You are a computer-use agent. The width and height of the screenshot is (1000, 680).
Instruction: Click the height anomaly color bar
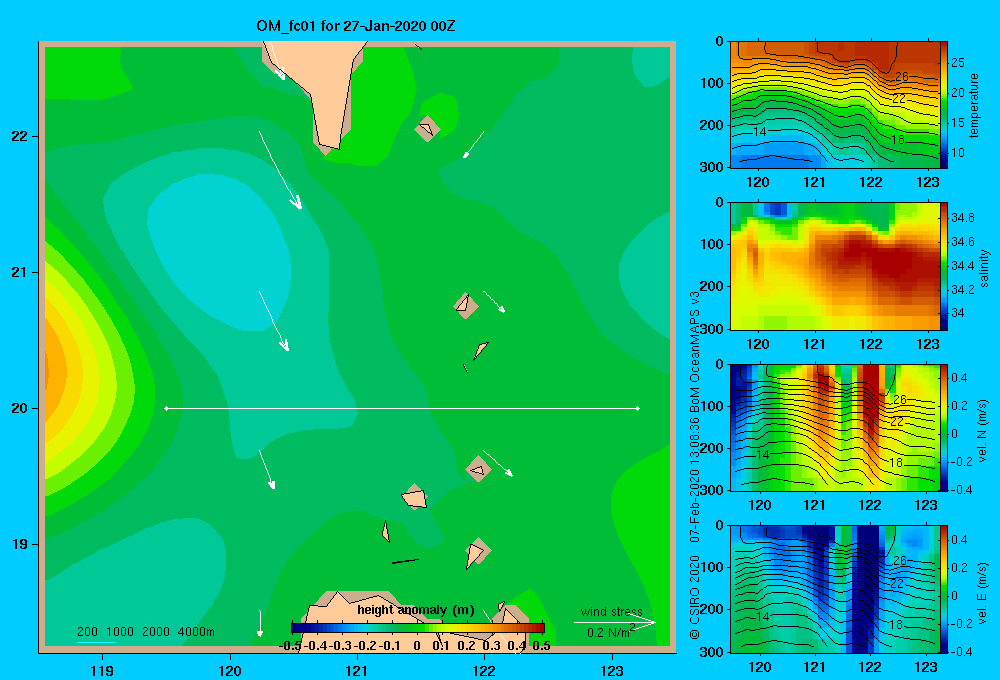coord(418,628)
